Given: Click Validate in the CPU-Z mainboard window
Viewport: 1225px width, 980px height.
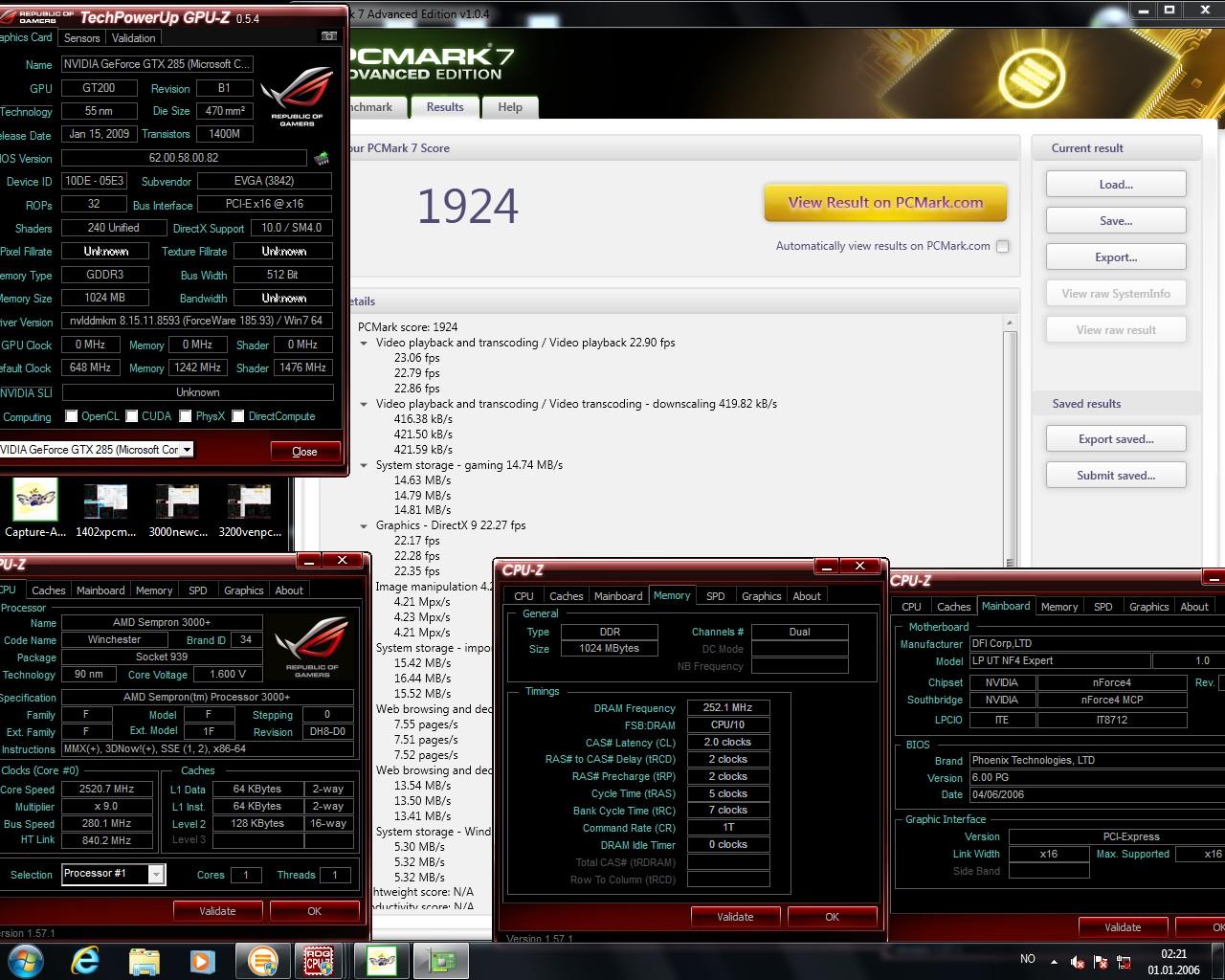Looking at the screenshot, I should click(x=1123, y=927).
